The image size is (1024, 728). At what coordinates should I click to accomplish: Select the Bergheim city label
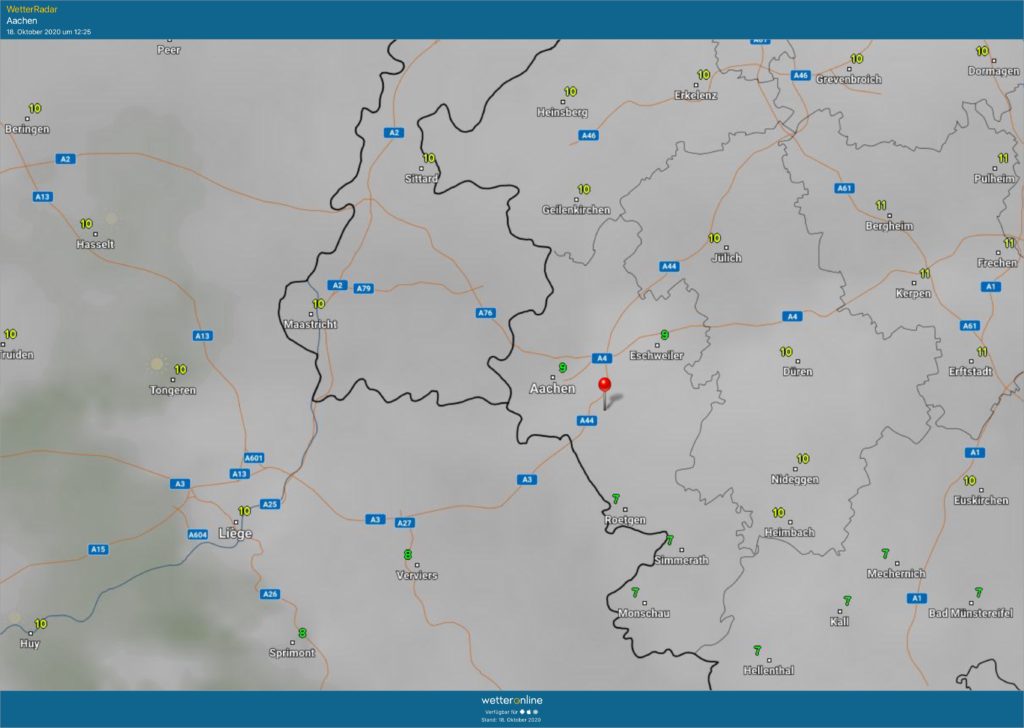coord(889,227)
